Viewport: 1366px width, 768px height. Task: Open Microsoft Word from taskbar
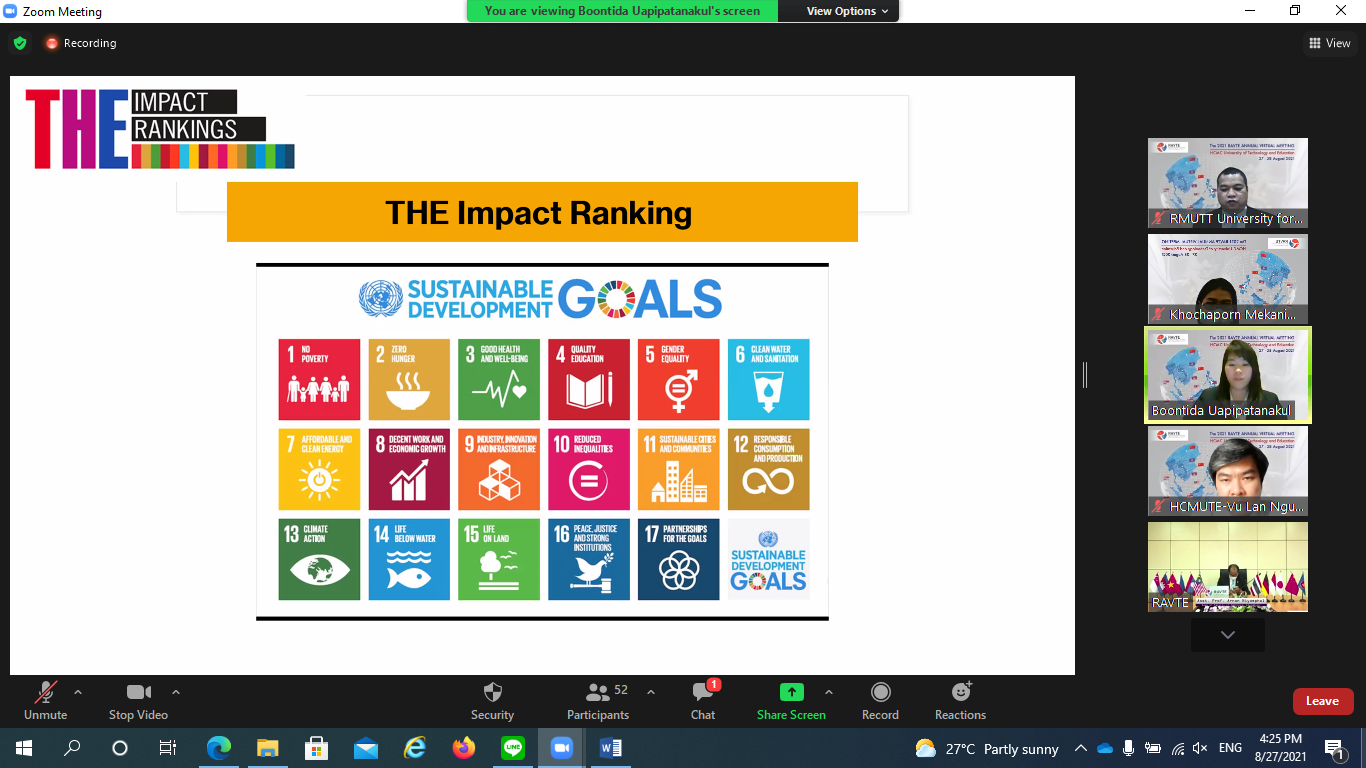click(611, 748)
